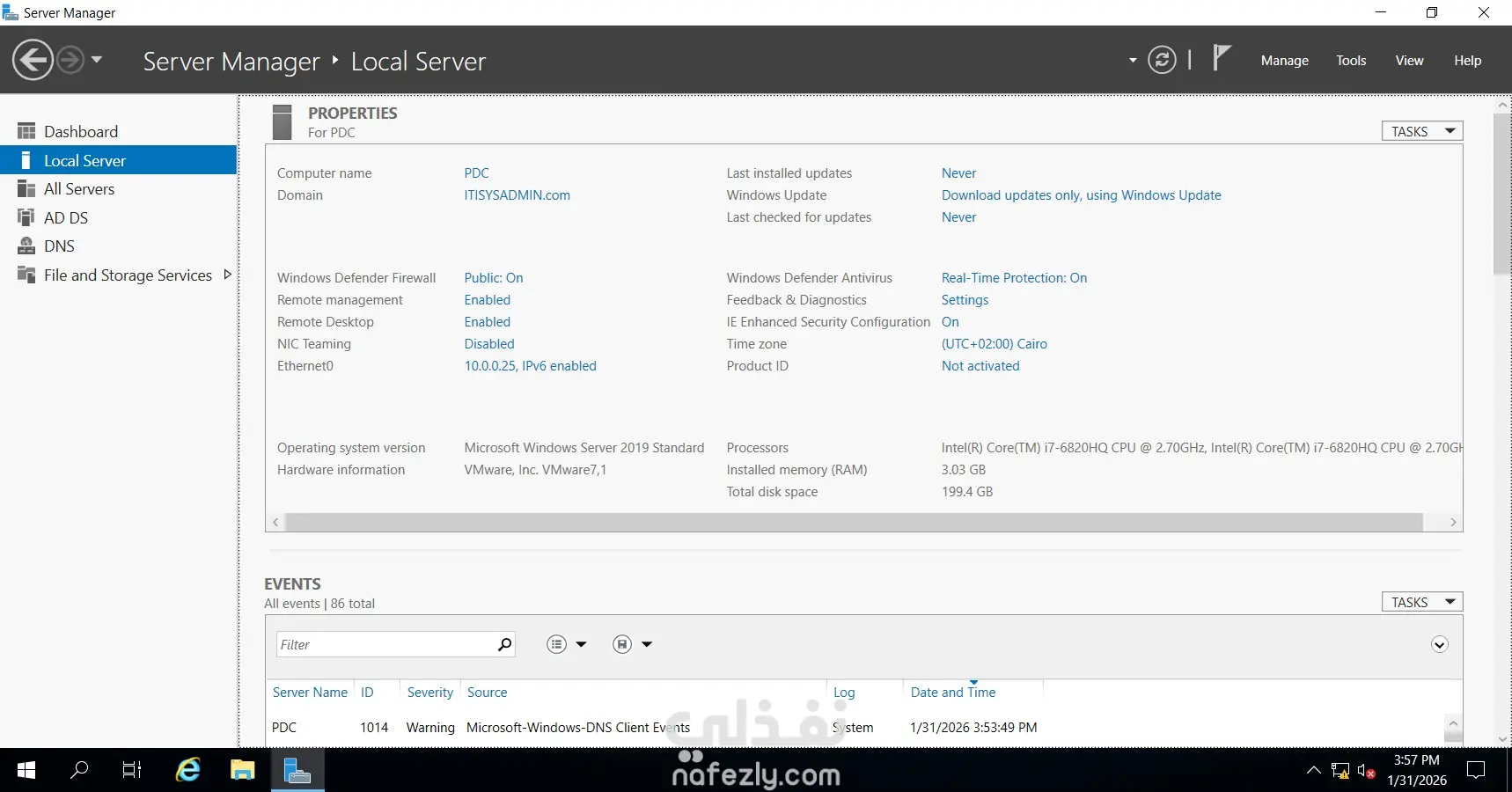Click Real-Time Protection: On link
Screen dimensions: 1512x792
coord(1014,278)
